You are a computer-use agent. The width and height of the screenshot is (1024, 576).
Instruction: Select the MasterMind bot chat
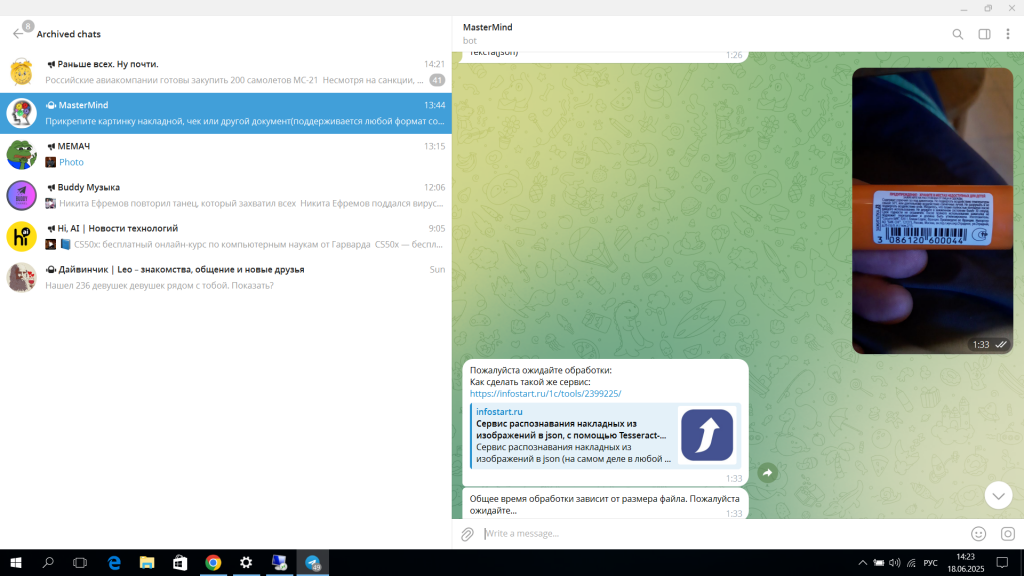pyautogui.click(x=225, y=113)
